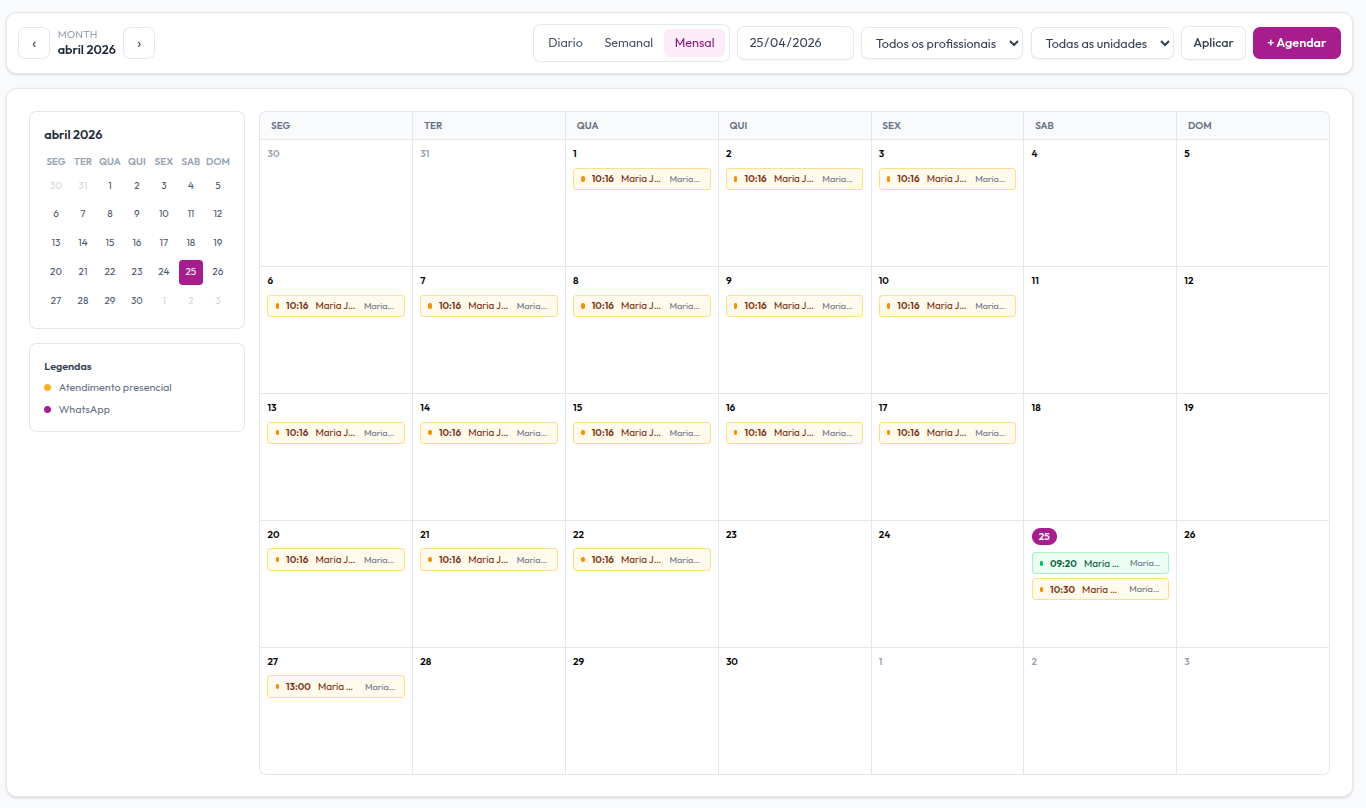Select the Mensal view tab

(694, 43)
